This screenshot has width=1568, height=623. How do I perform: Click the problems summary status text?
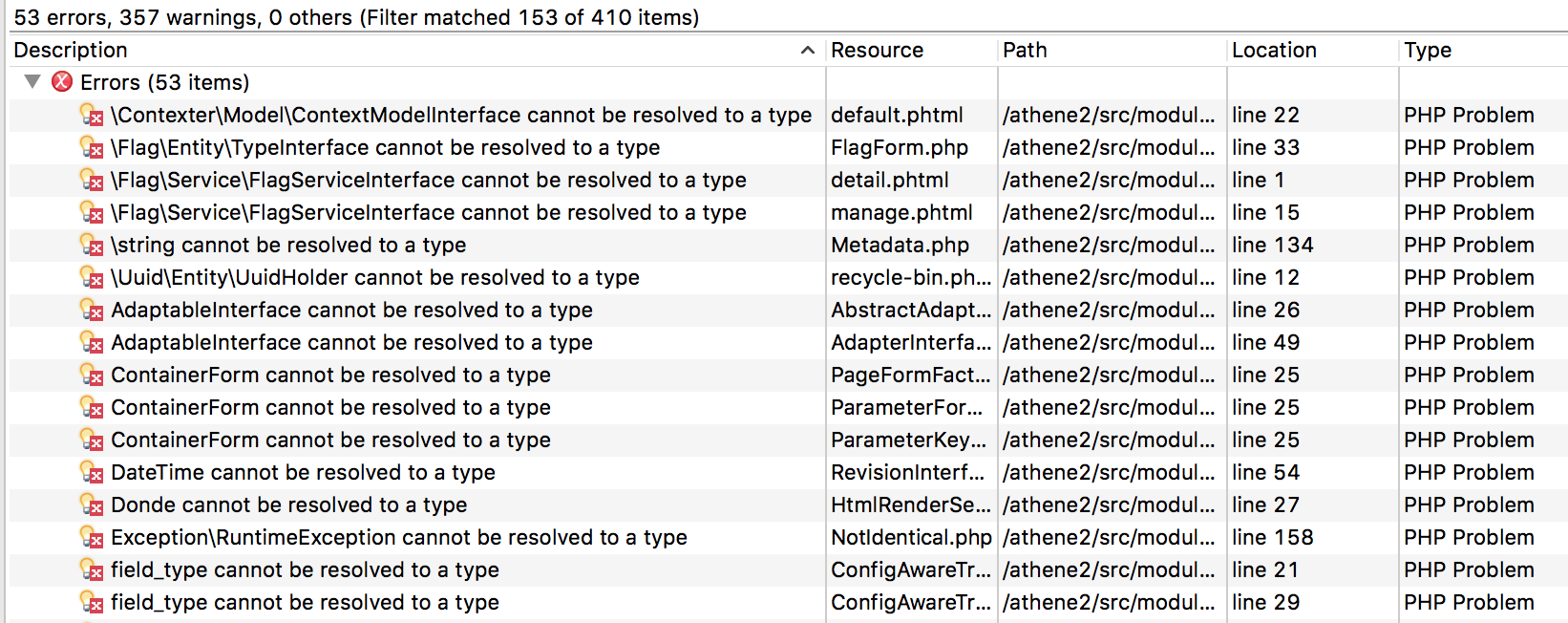pos(356,17)
